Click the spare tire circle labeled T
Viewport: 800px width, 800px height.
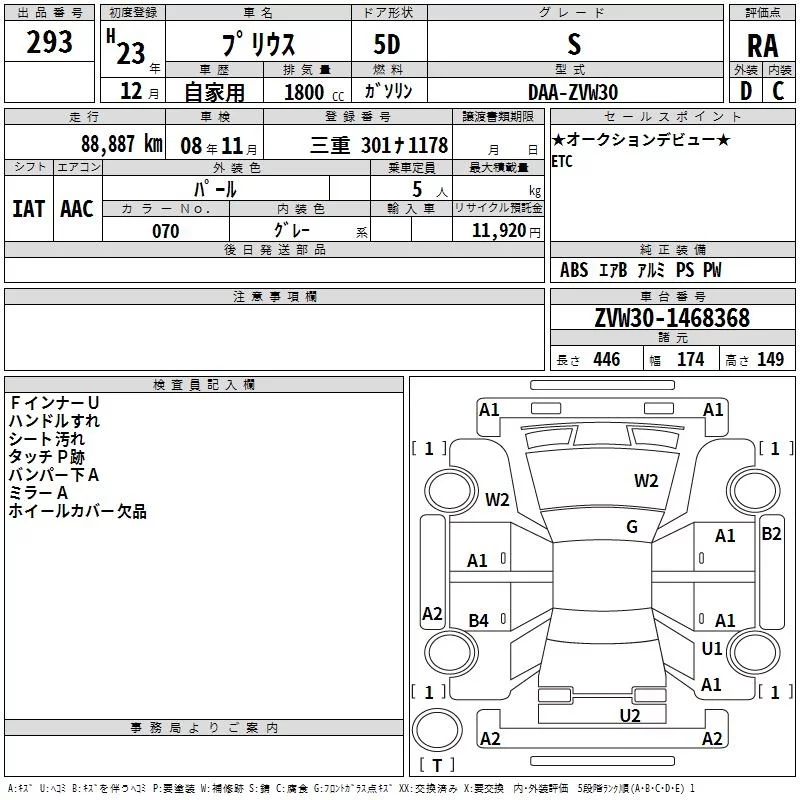(437, 729)
